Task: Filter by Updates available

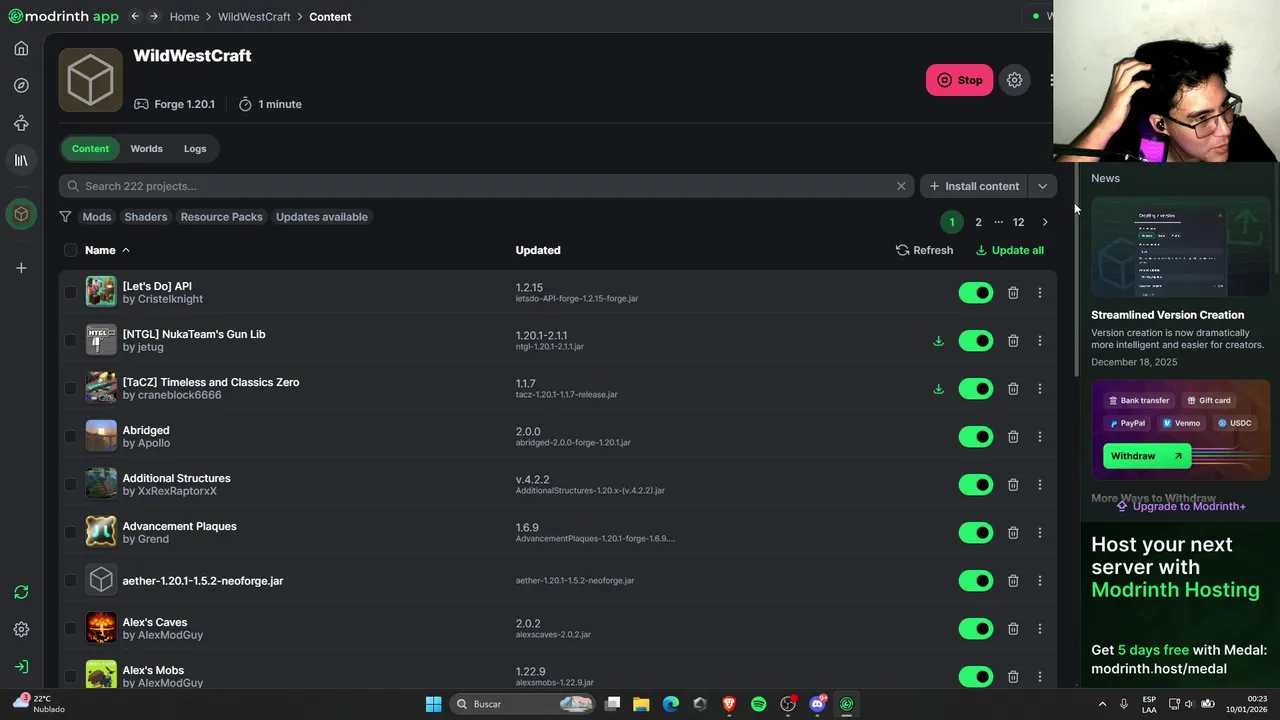Action: 322,217
